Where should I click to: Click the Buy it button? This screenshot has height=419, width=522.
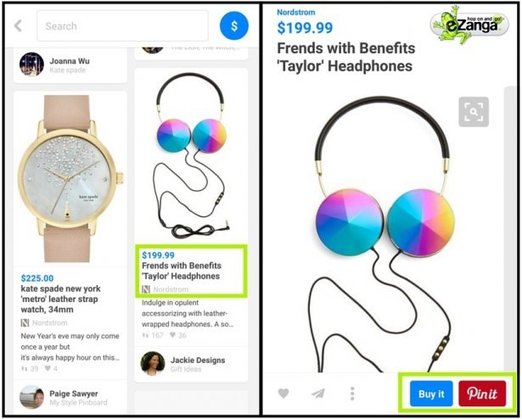(431, 394)
